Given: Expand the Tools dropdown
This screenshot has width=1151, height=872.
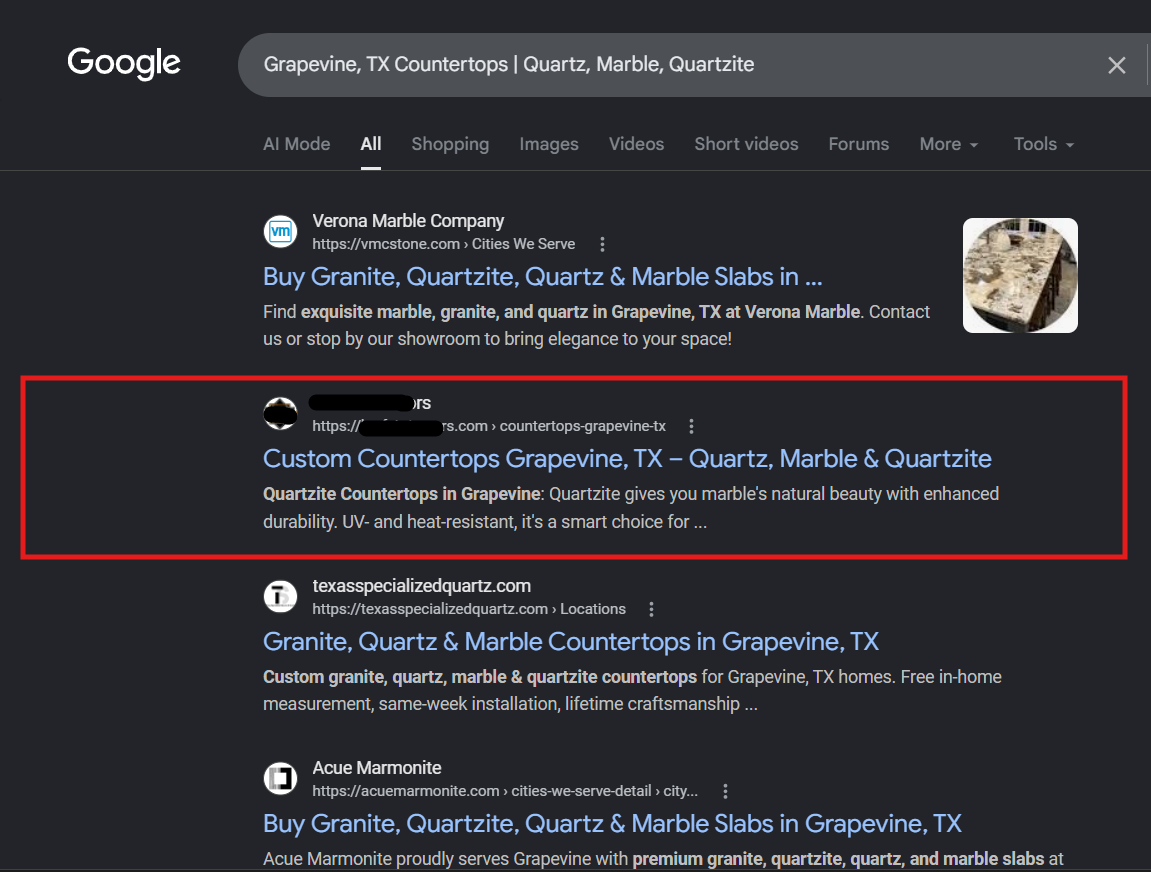Looking at the screenshot, I should click(1043, 144).
